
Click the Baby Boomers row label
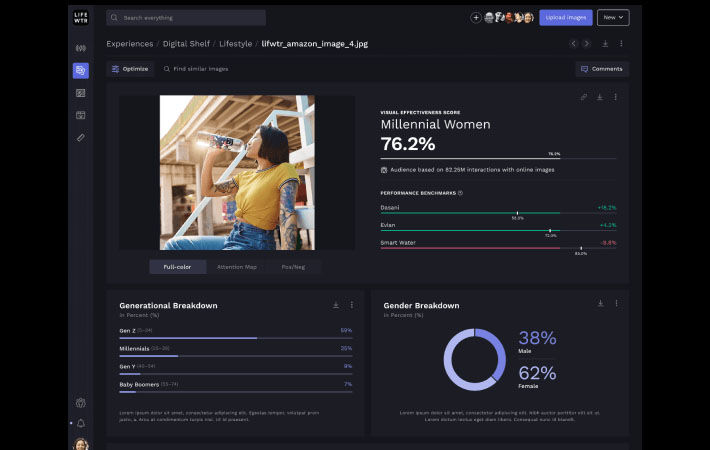pyautogui.click(x=139, y=384)
